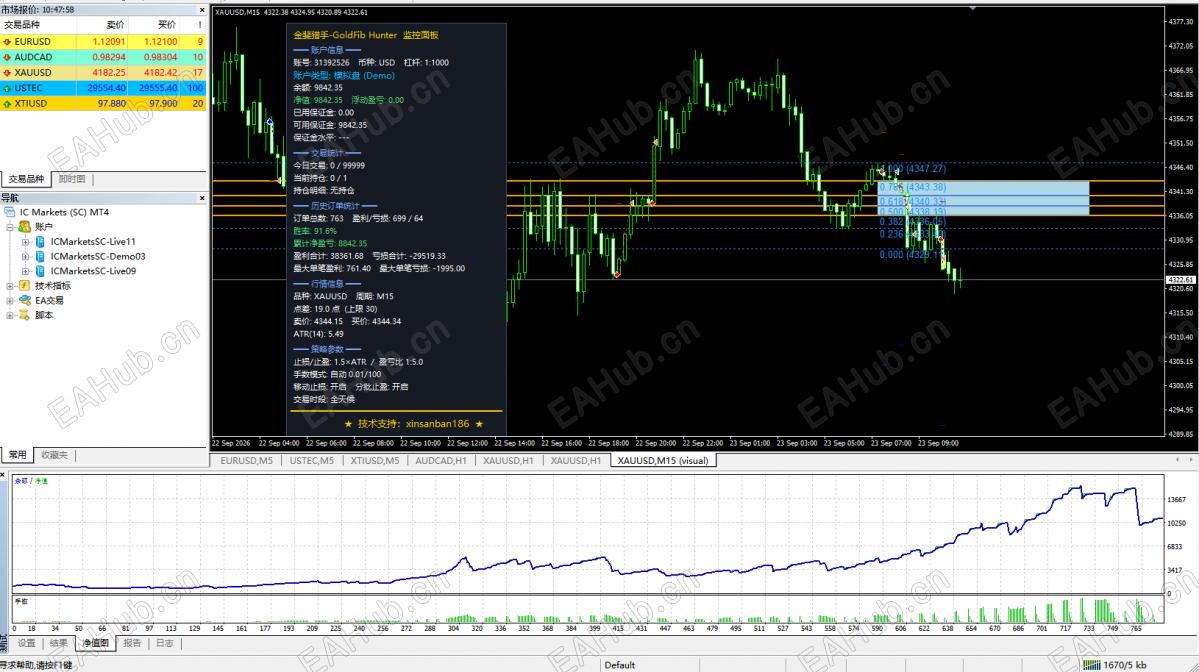Close the 市场报价 Market Watch panel
The image size is (1199, 672).
click(202, 10)
